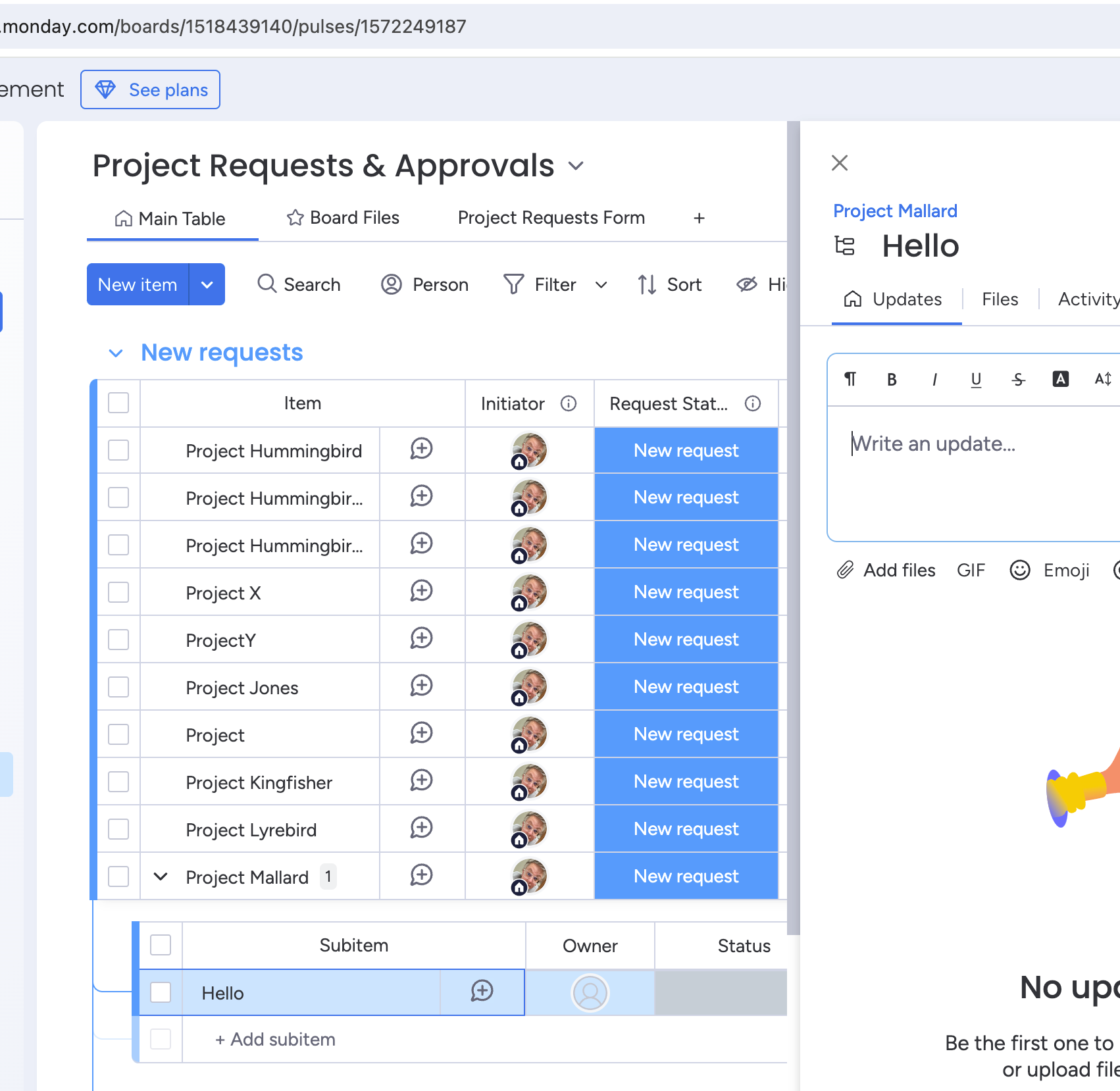Click the subitem hierarchy icon beside Hello title
The image size is (1120, 1091).
click(845, 246)
